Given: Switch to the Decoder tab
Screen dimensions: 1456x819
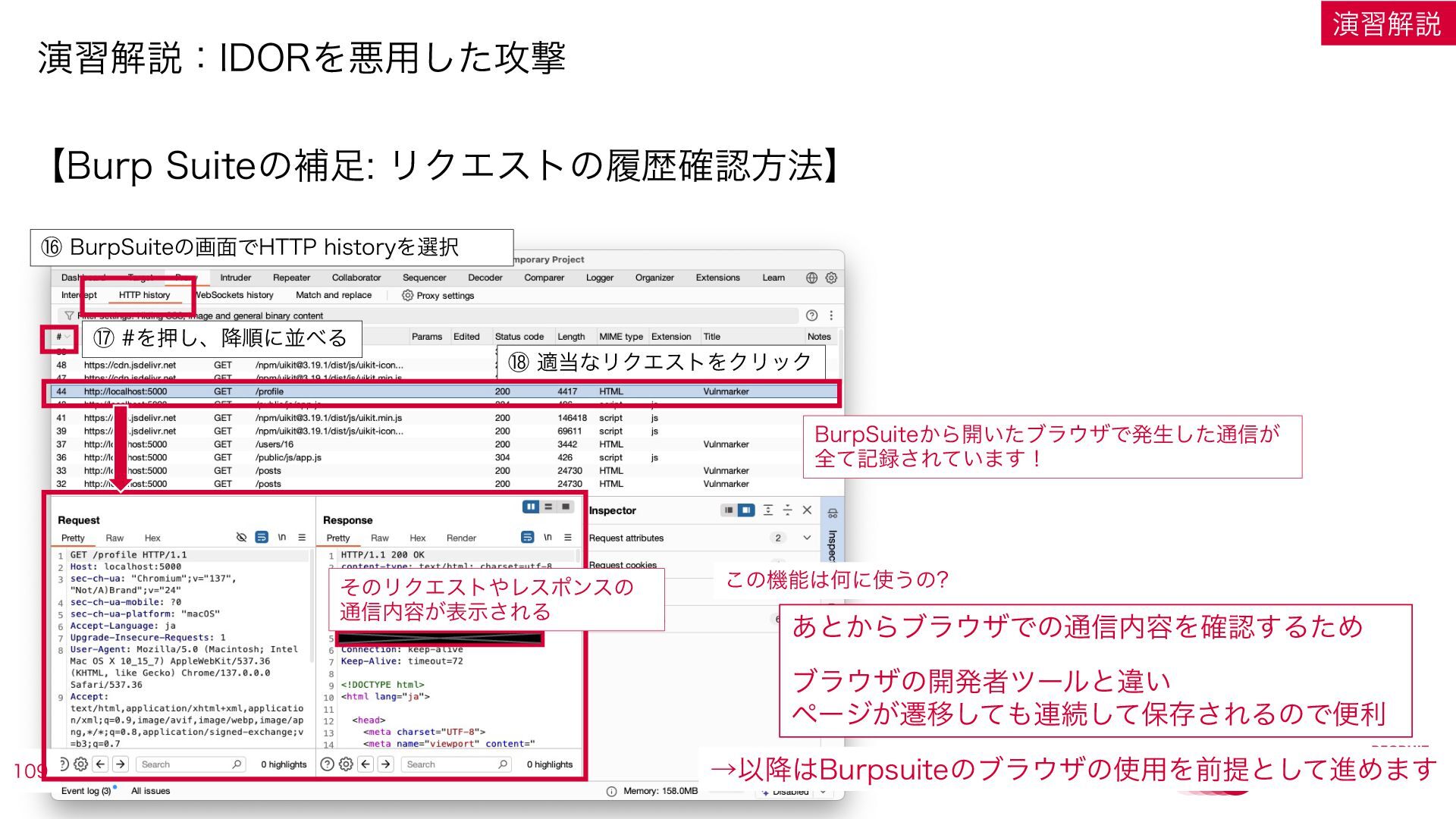Looking at the screenshot, I should 485,278.
